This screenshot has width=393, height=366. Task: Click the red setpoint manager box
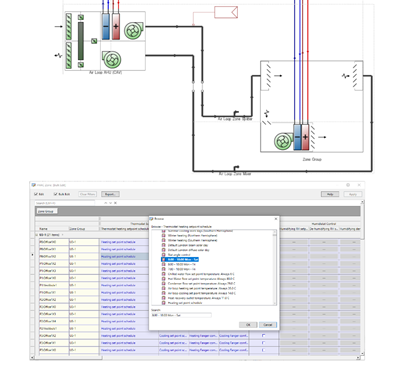[226, 12]
